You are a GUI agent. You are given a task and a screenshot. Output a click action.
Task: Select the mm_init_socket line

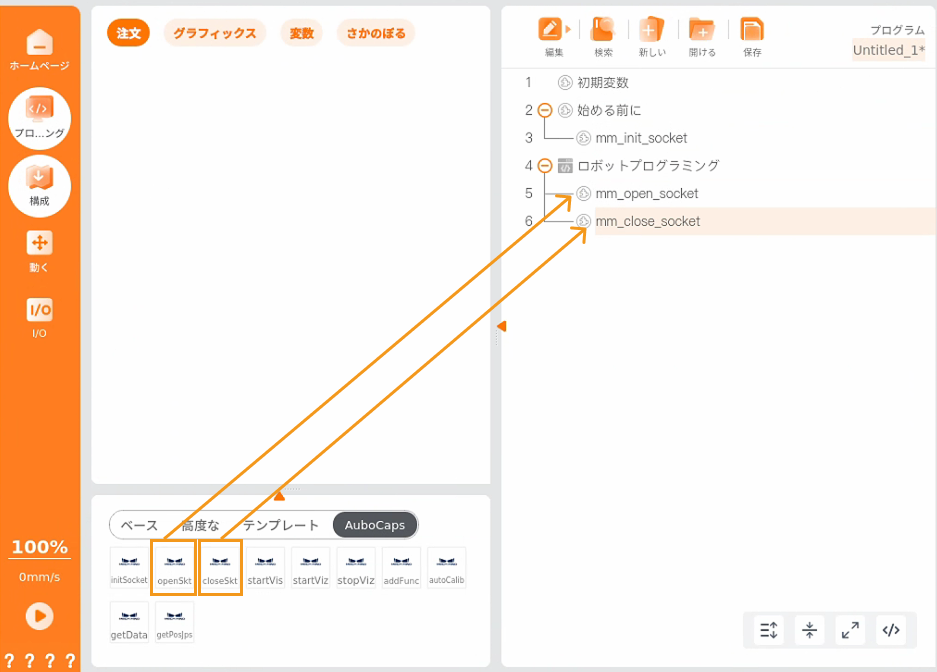pos(641,138)
